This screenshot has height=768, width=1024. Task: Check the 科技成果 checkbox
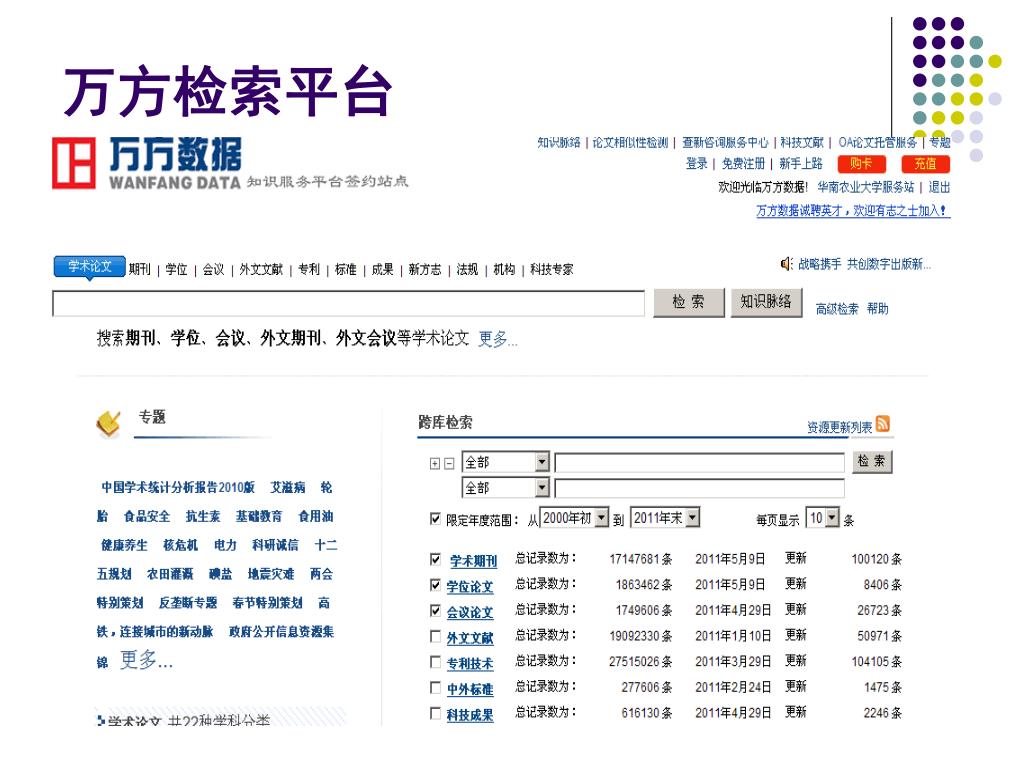pyautogui.click(x=436, y=713)
